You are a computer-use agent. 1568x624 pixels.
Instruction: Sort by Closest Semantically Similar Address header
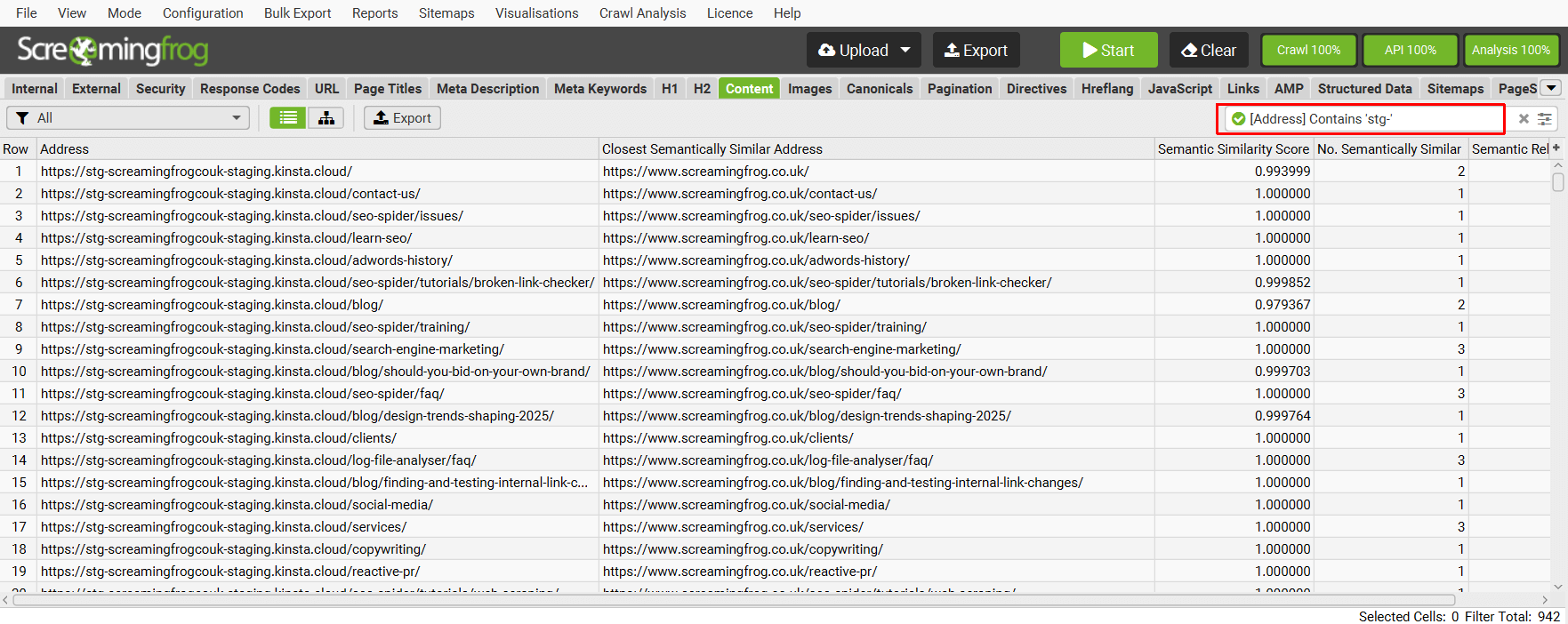(877, 148)
